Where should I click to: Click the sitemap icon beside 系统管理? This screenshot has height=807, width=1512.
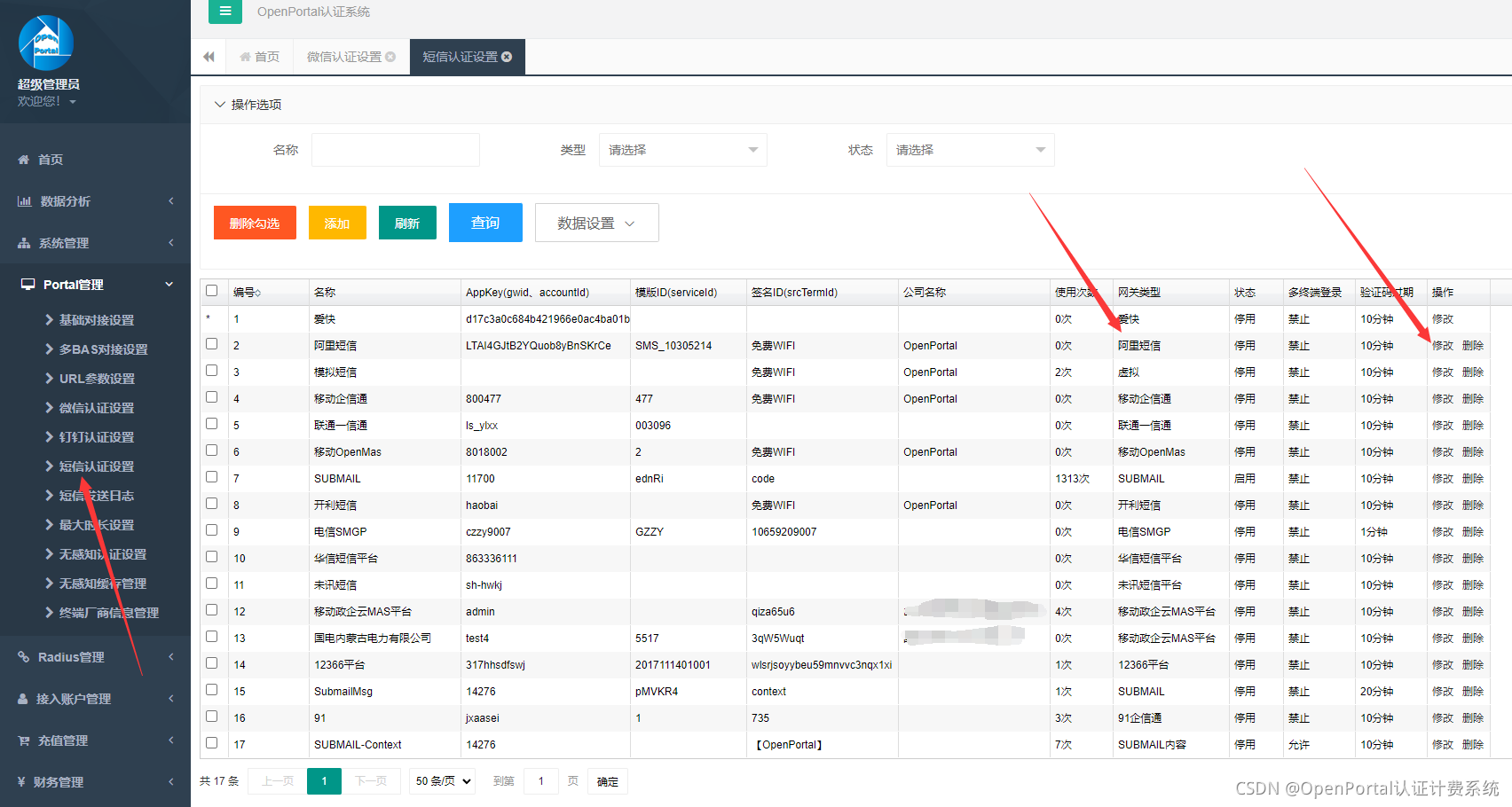24,243
